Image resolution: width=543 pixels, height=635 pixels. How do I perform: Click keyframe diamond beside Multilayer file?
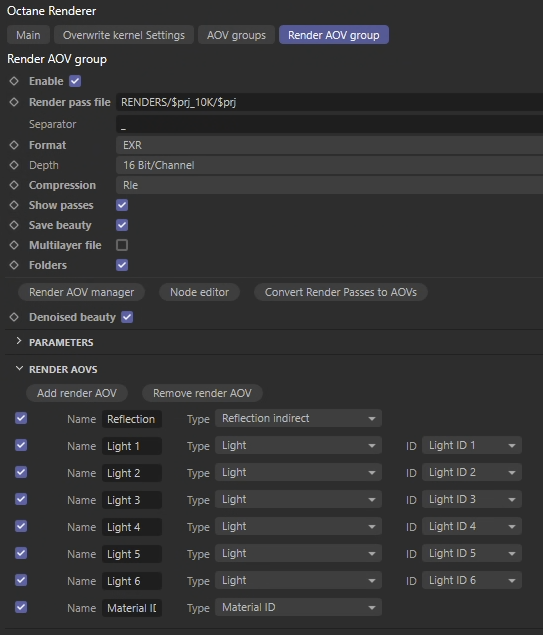point(14,245)
